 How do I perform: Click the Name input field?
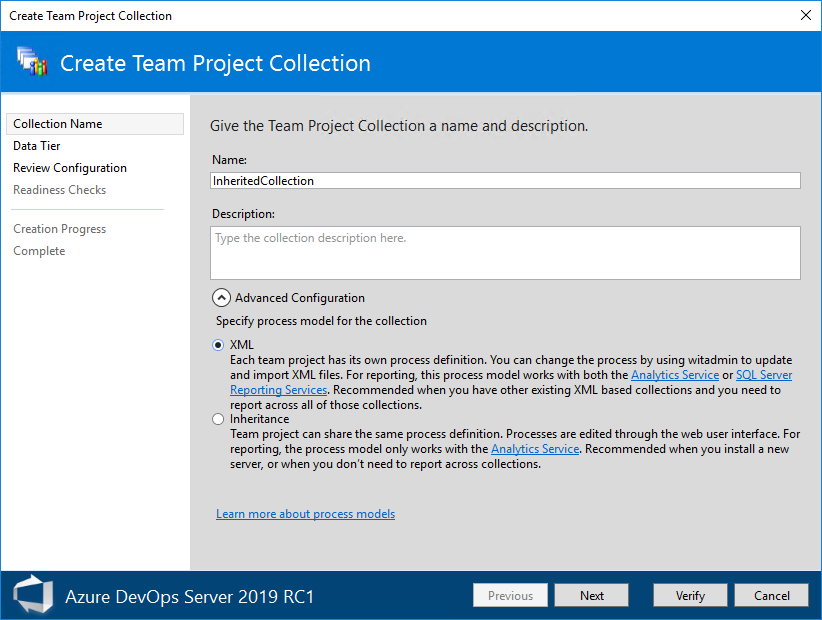[505, 181]
